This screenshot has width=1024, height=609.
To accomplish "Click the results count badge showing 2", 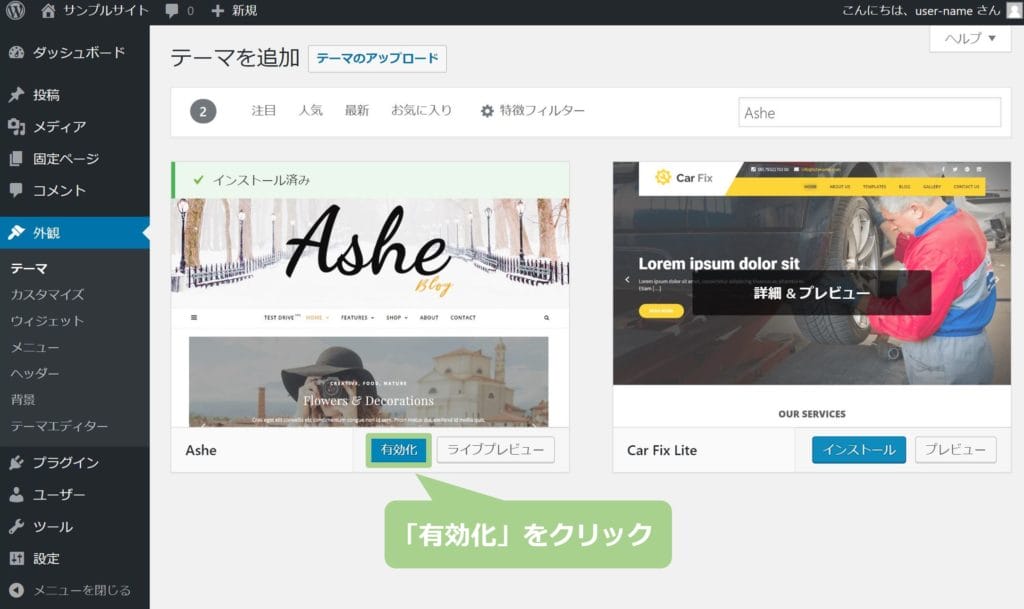I will coord(203,112).
